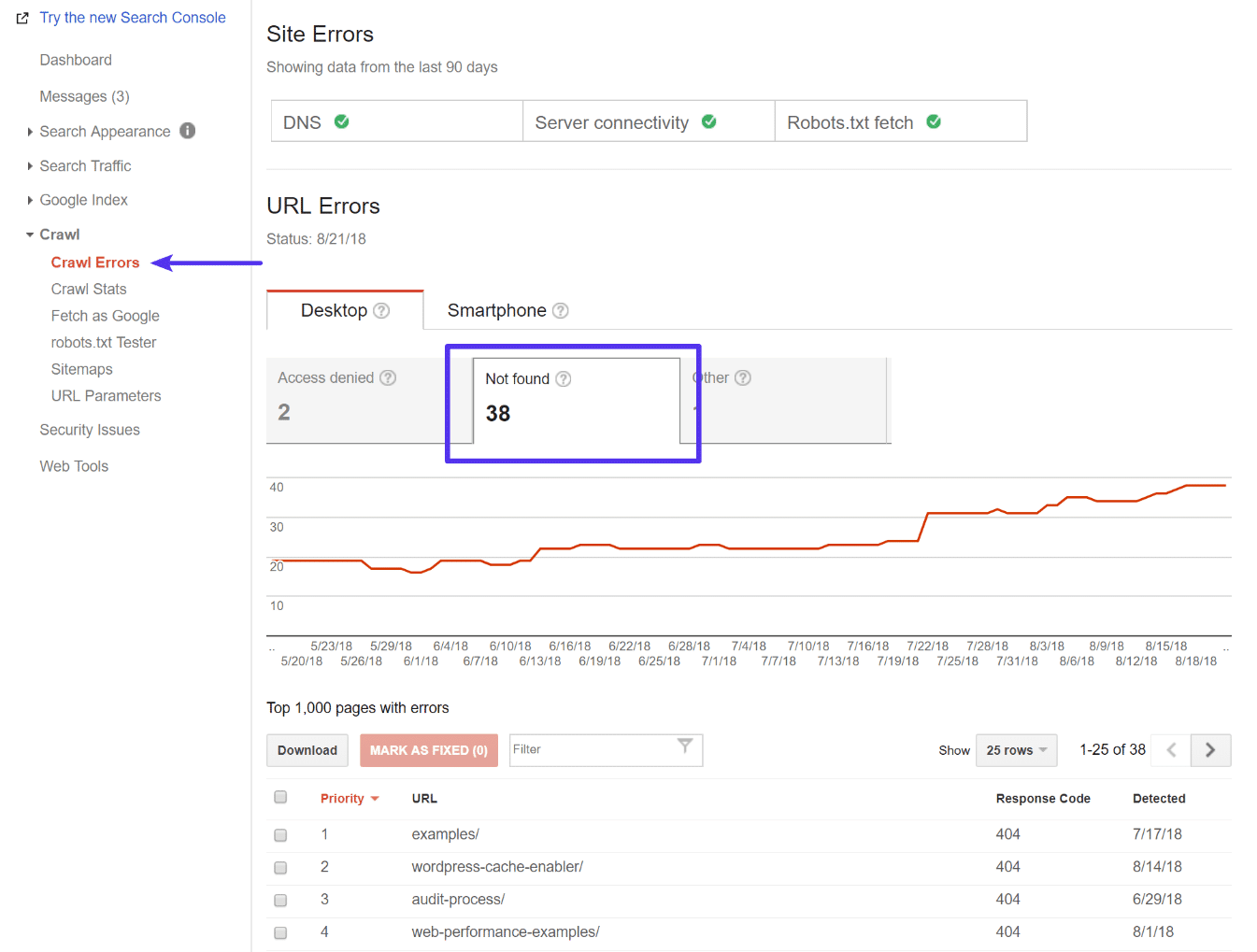Image resolution: width=1257 pixels, height=952 pixels.
Task: Click the help icon next to the Desktop tab
Action: tap(381, 311)
